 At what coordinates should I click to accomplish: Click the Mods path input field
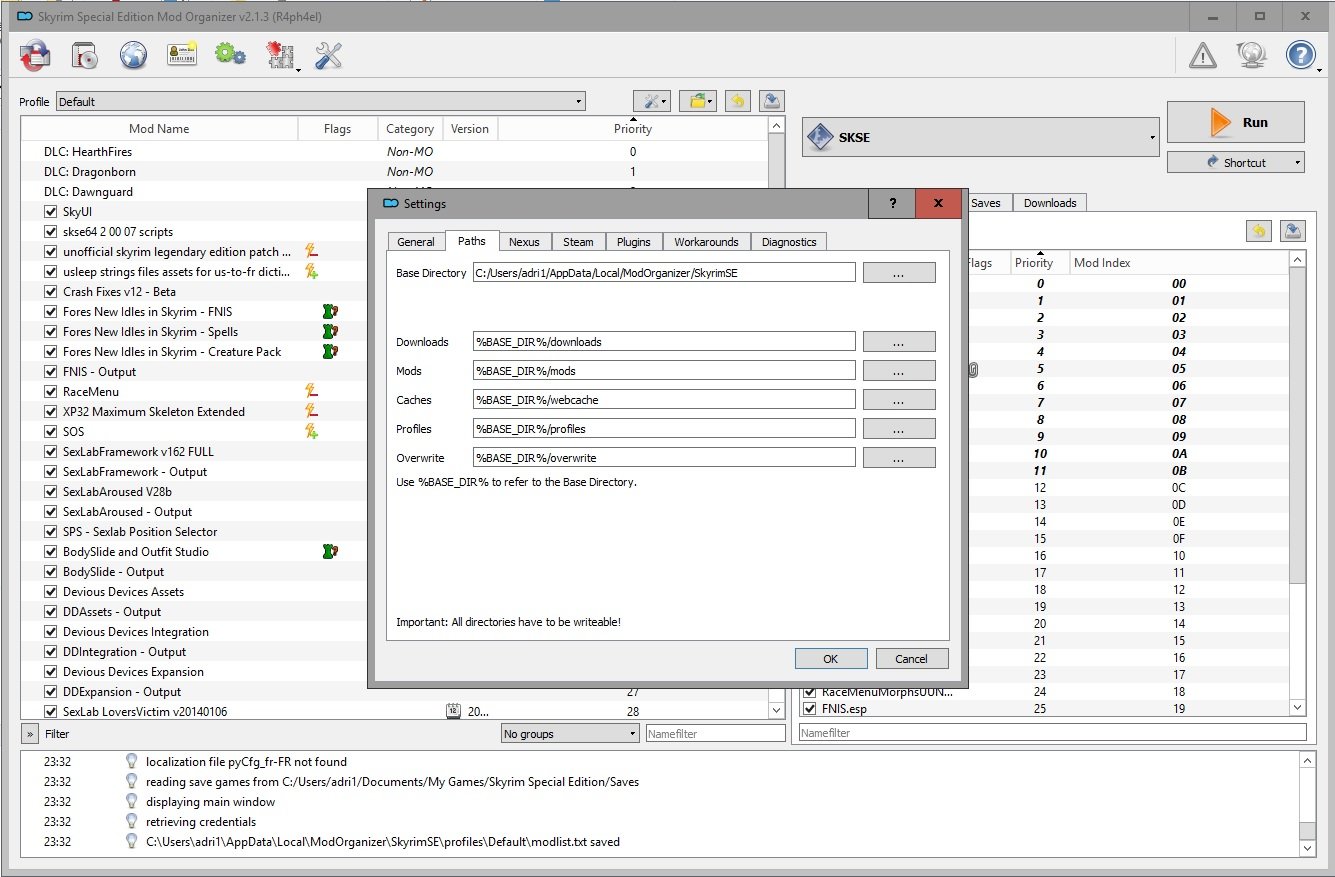pos(664,371)
